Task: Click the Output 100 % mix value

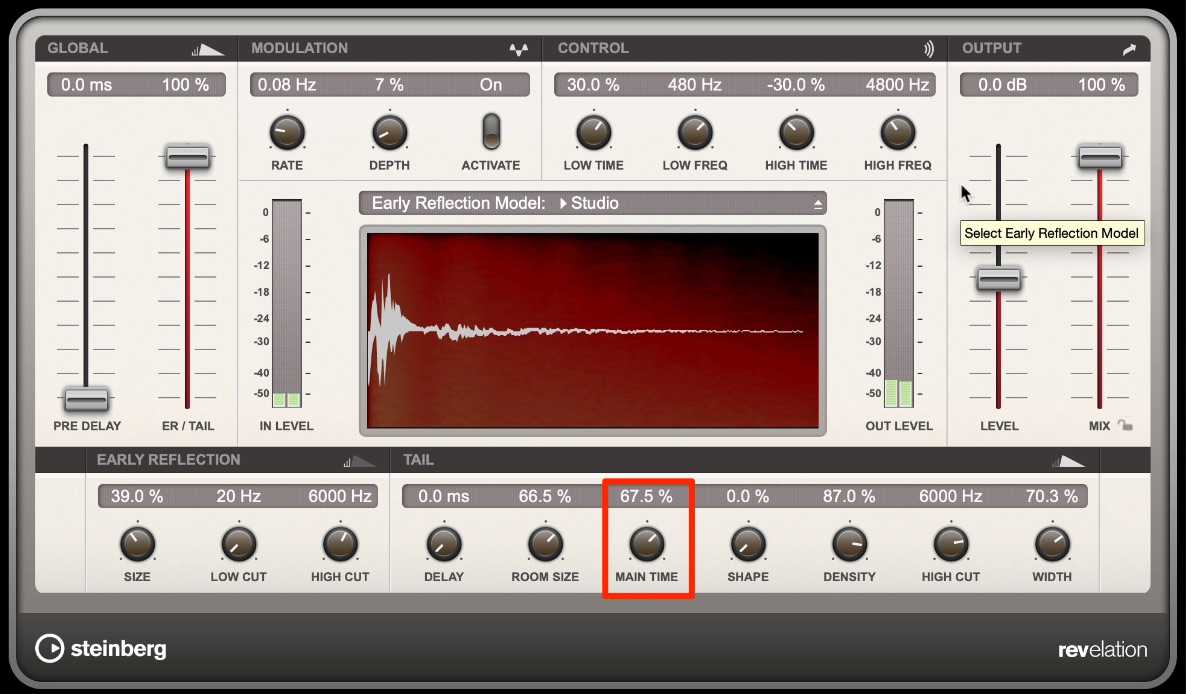Action: tap(1101, 85)
